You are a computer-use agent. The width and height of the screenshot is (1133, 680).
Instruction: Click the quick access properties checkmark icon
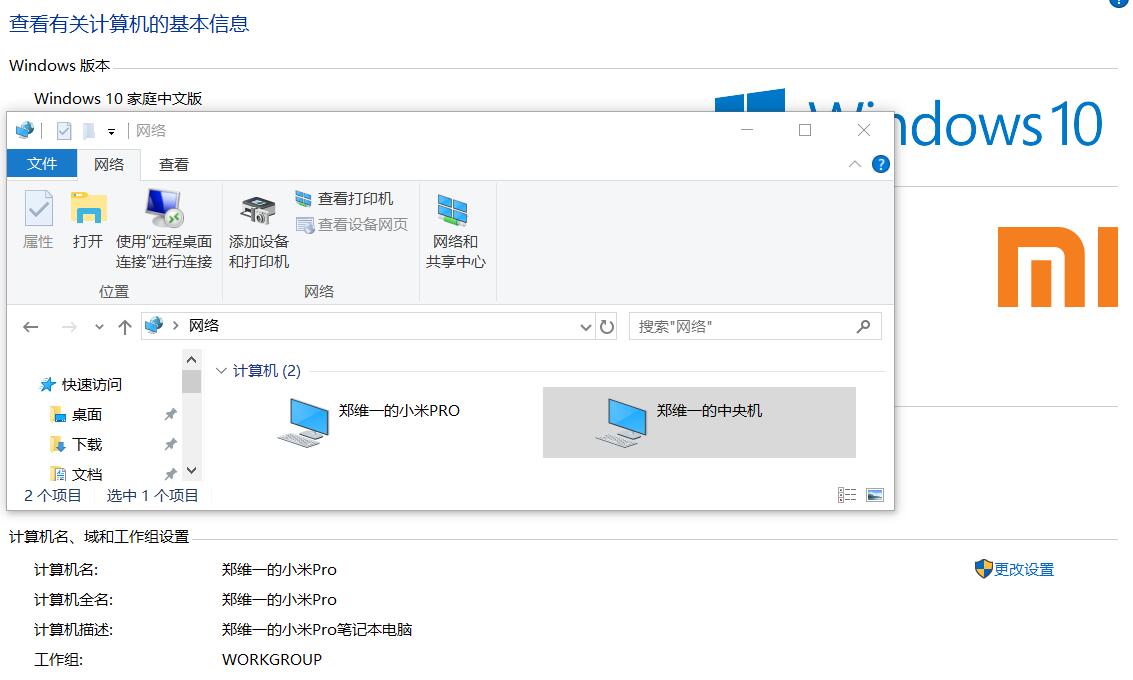coord(64,131)
